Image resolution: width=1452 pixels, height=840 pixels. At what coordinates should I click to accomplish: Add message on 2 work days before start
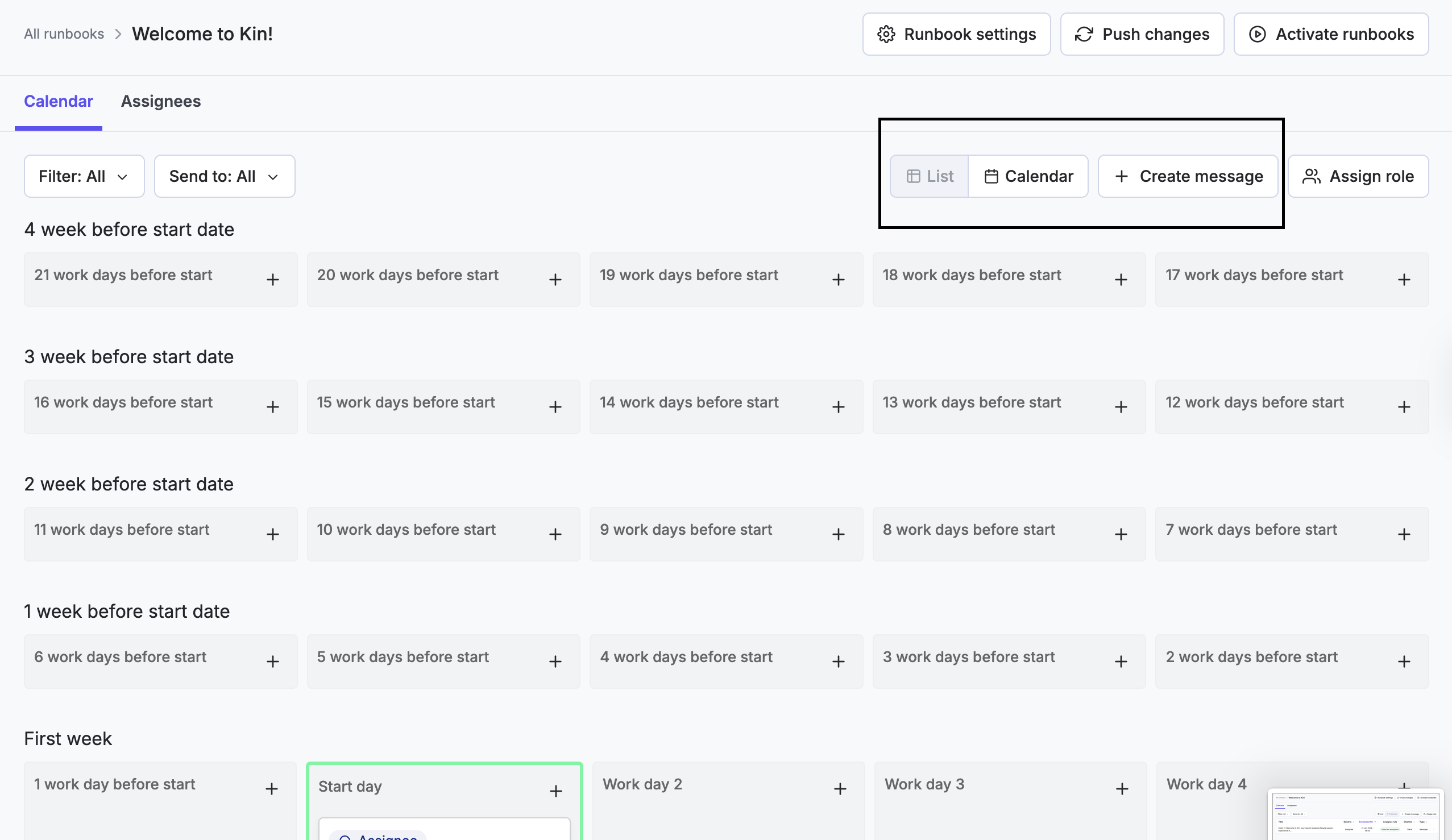pyautogui.click(x=1404, y=662)
